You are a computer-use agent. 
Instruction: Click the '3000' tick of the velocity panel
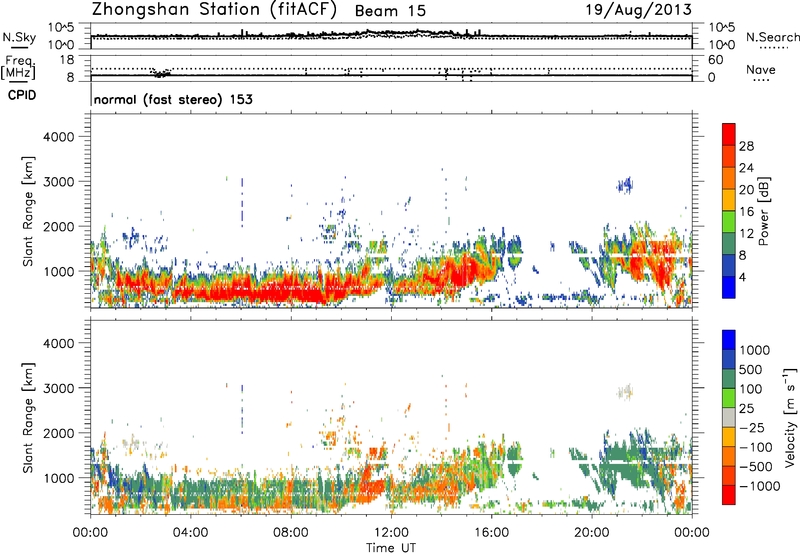[x=59, y=388]
